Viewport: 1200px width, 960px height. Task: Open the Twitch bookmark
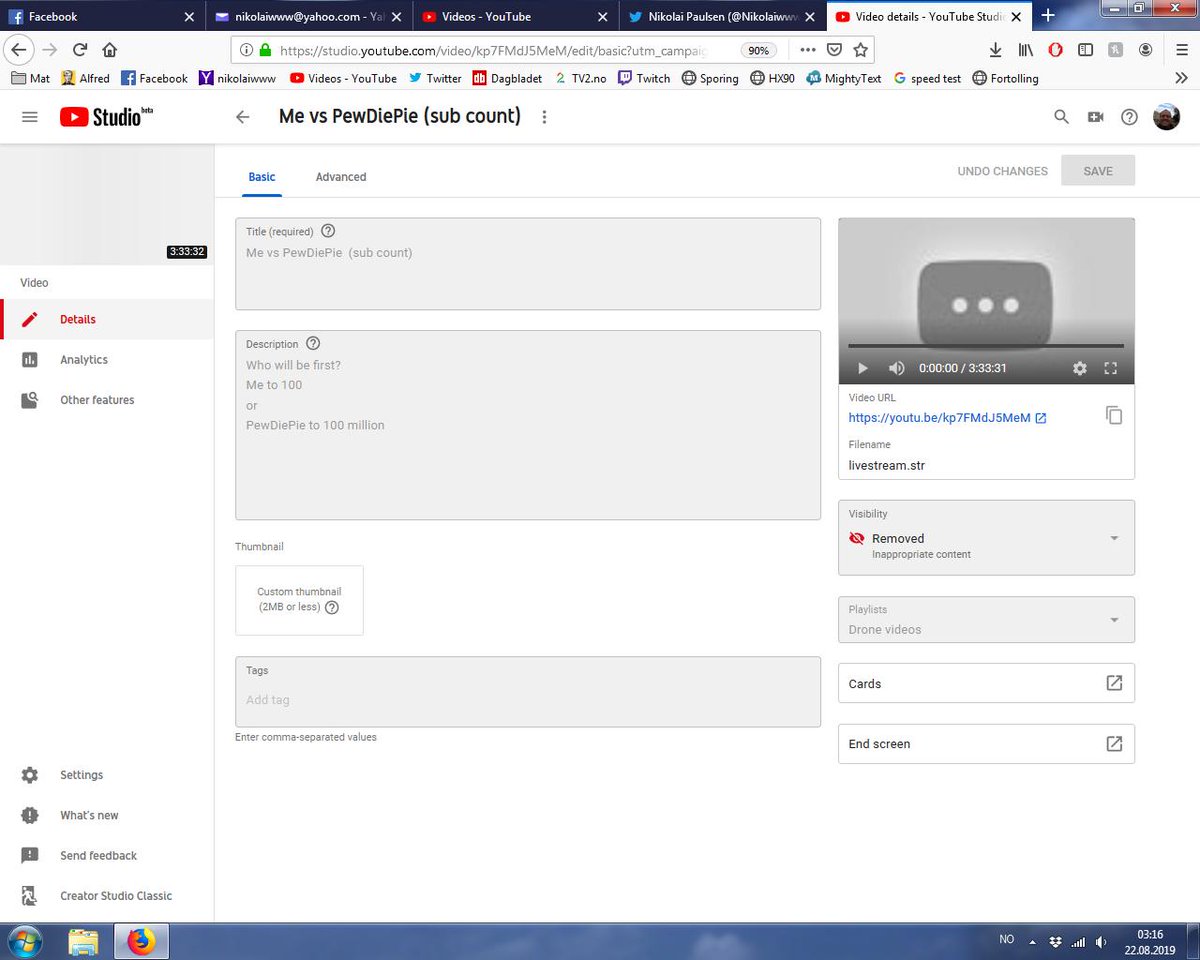coord(644,78)
